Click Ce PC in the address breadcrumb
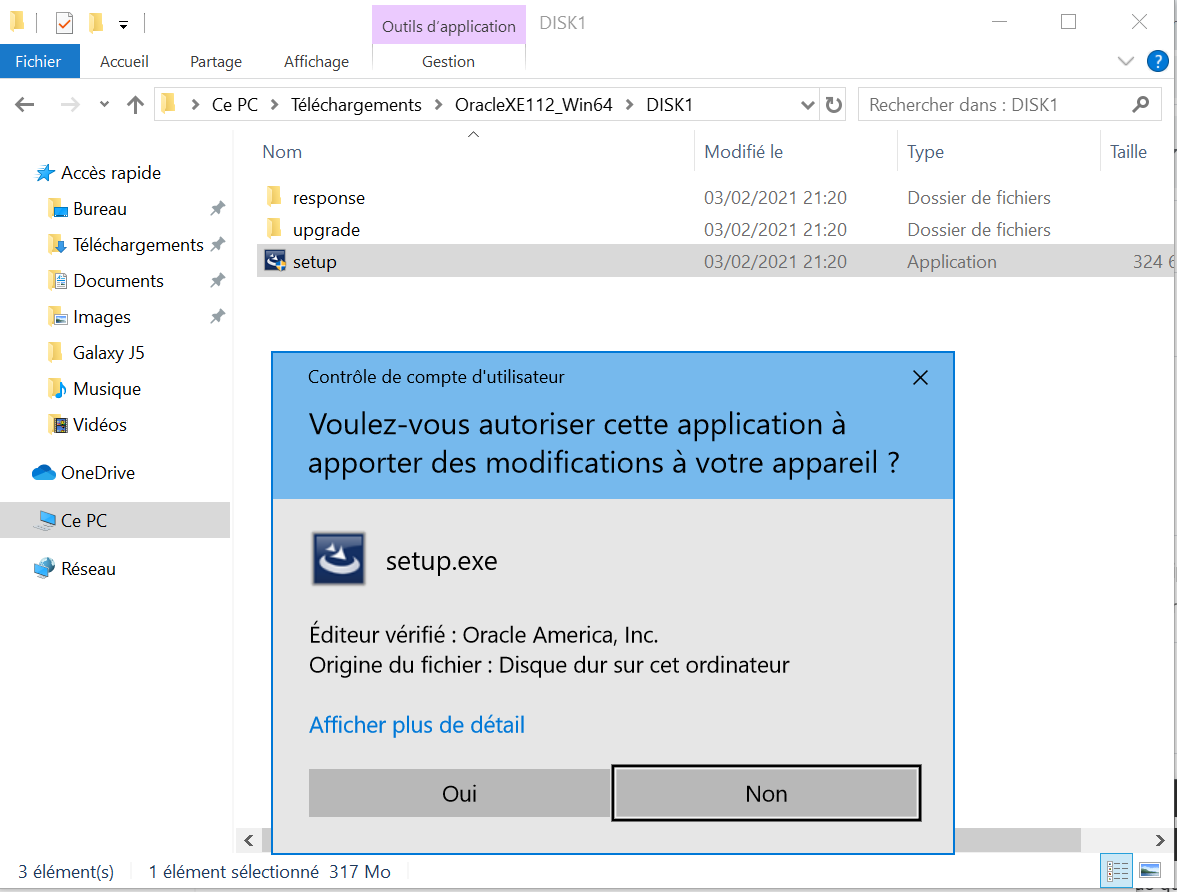 (x=235, y=104)
